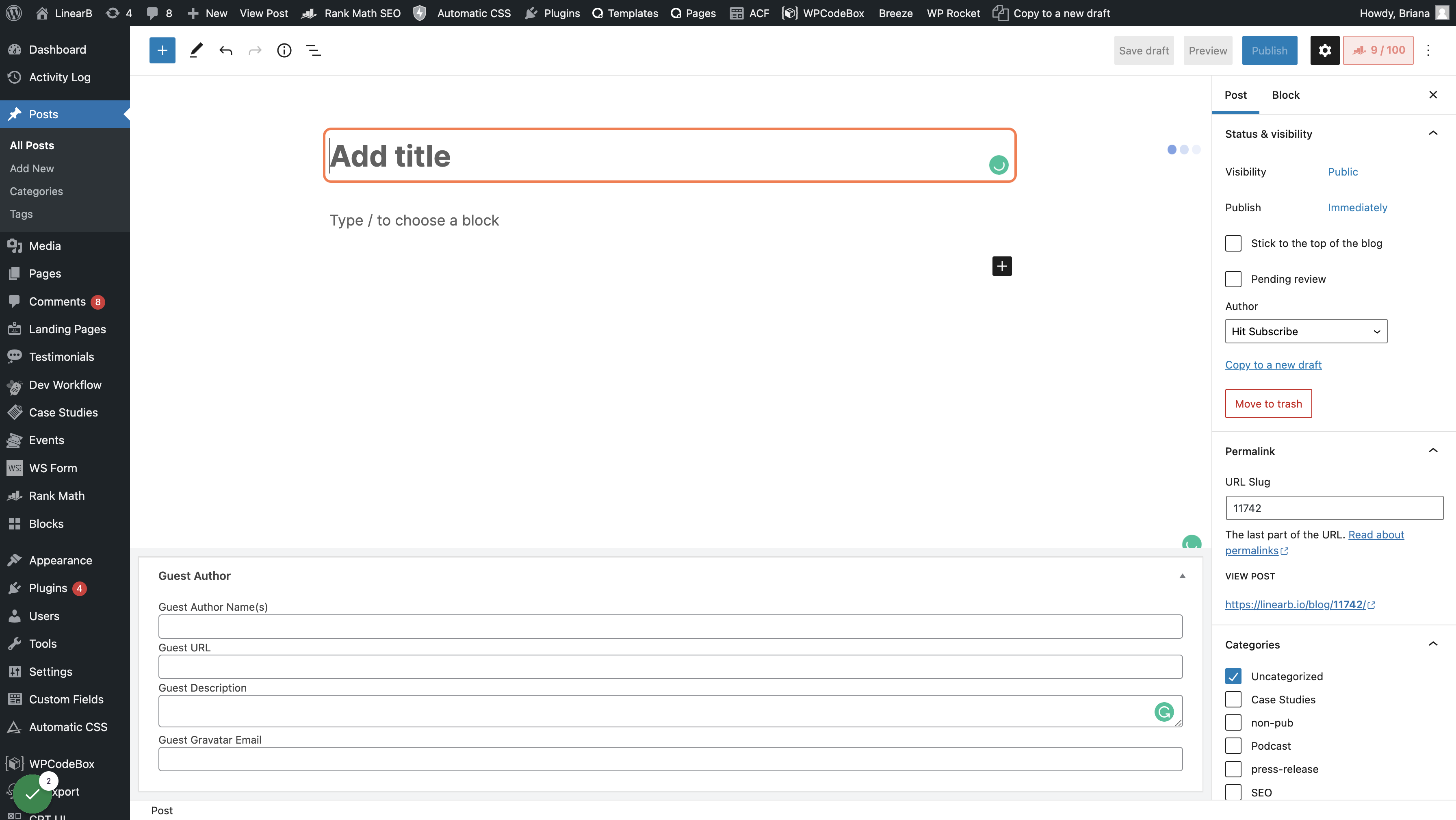
Task: Open Rank Math SEO in admin bar
Action: [351, 13]
